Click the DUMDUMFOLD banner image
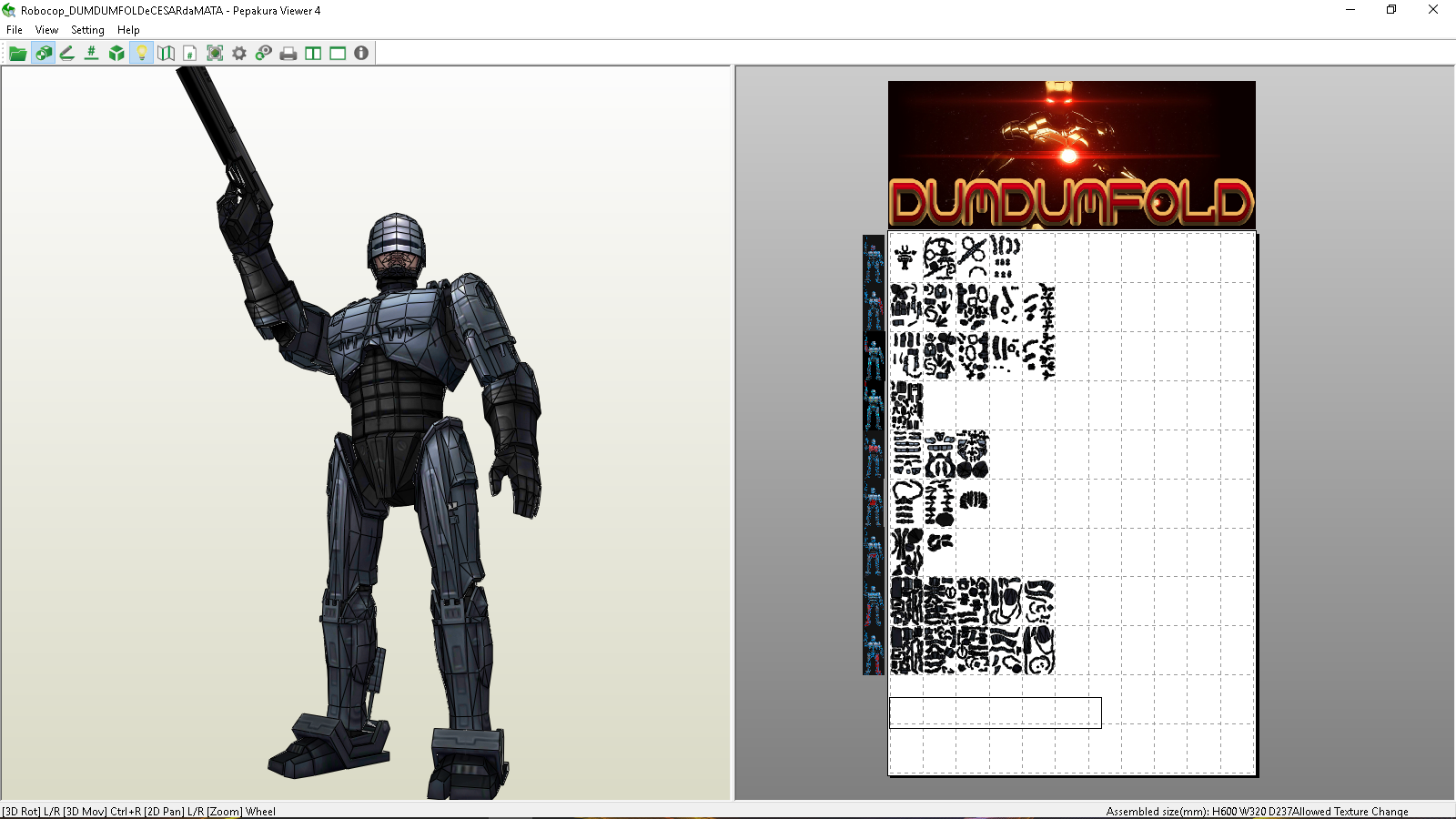 point(1072,155)
